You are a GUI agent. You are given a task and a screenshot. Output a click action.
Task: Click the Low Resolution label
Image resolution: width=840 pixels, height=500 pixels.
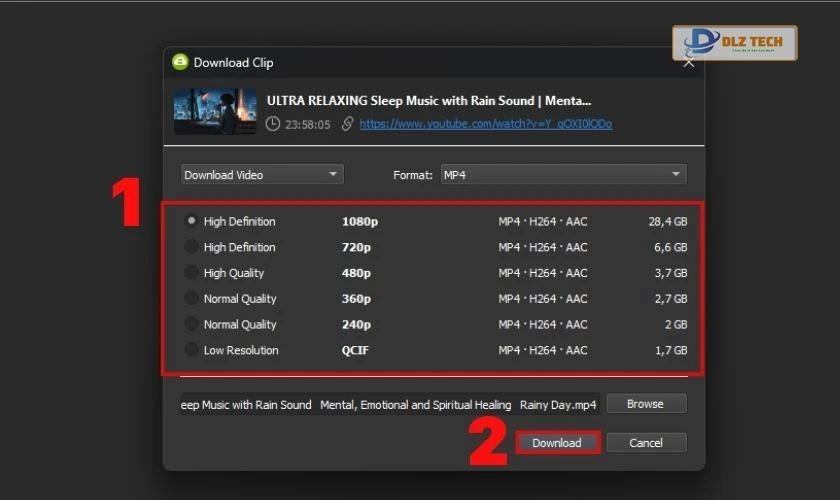tap(241, 350)
